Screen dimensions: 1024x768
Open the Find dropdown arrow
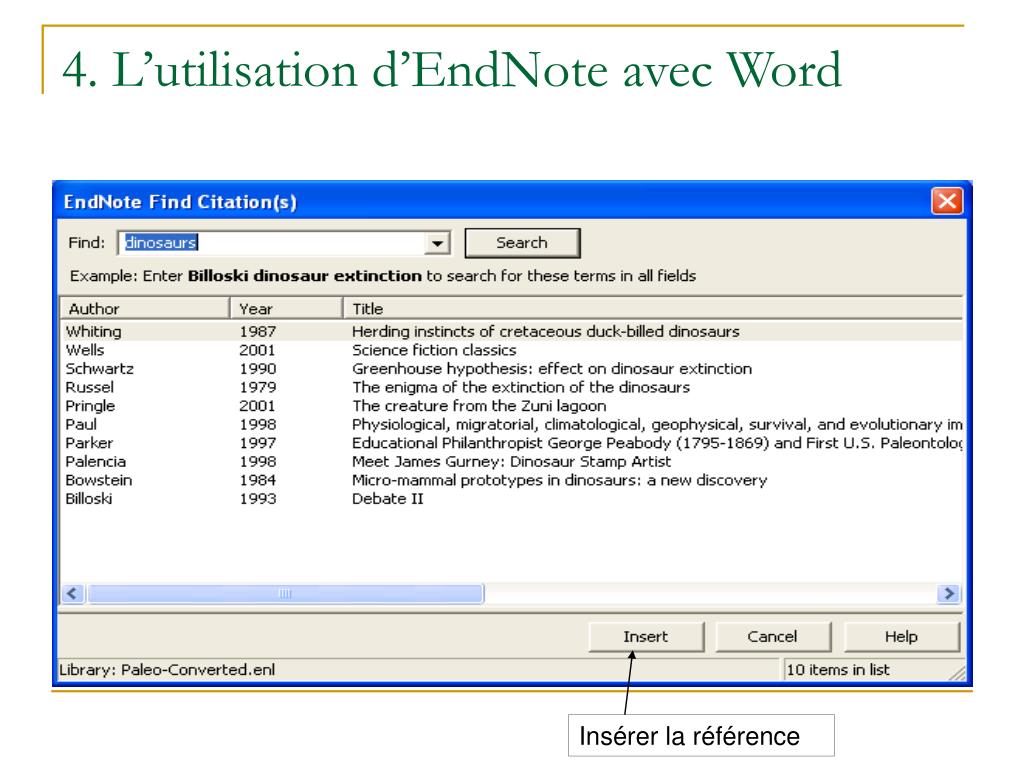coord(437,244)
